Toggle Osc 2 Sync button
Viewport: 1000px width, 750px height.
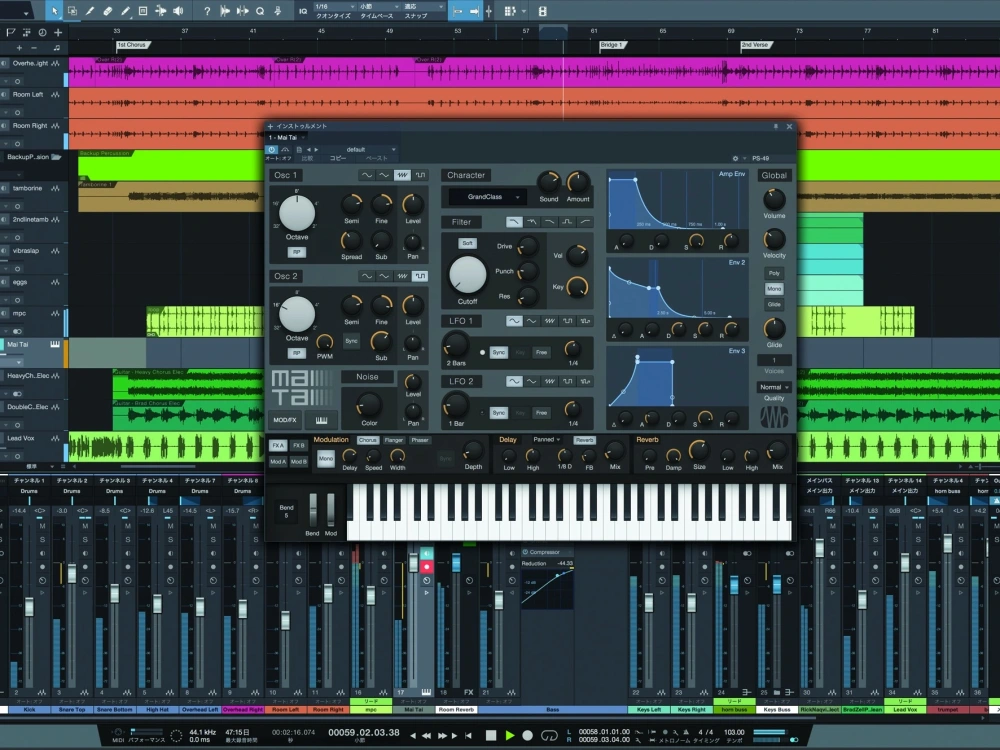click(x=351, y=341)
